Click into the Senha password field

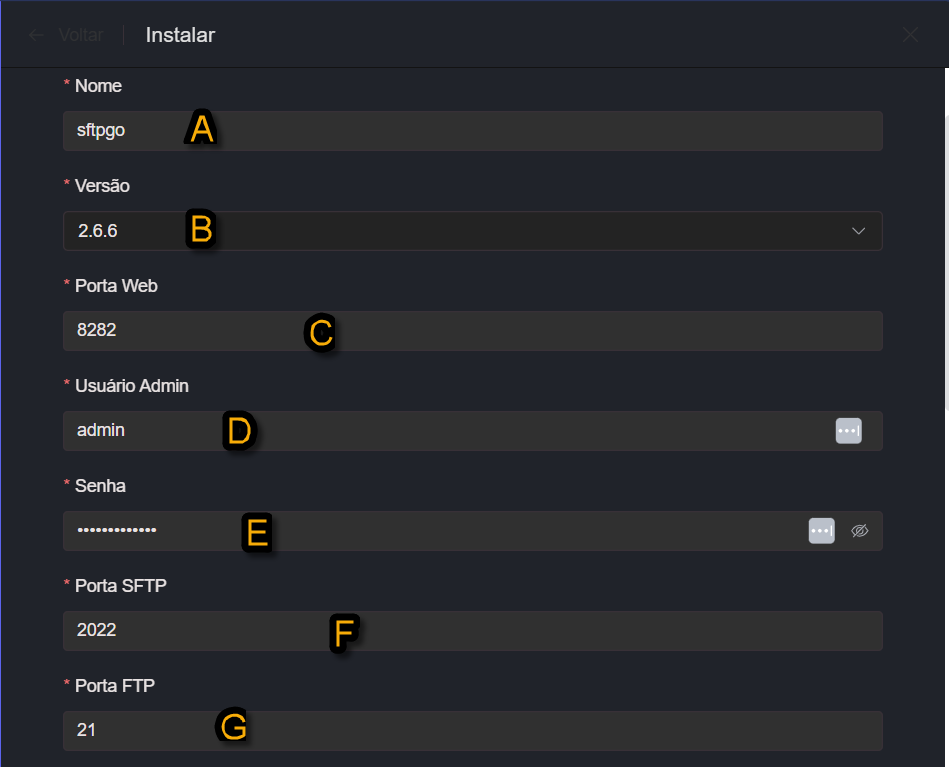pos(430,530)
